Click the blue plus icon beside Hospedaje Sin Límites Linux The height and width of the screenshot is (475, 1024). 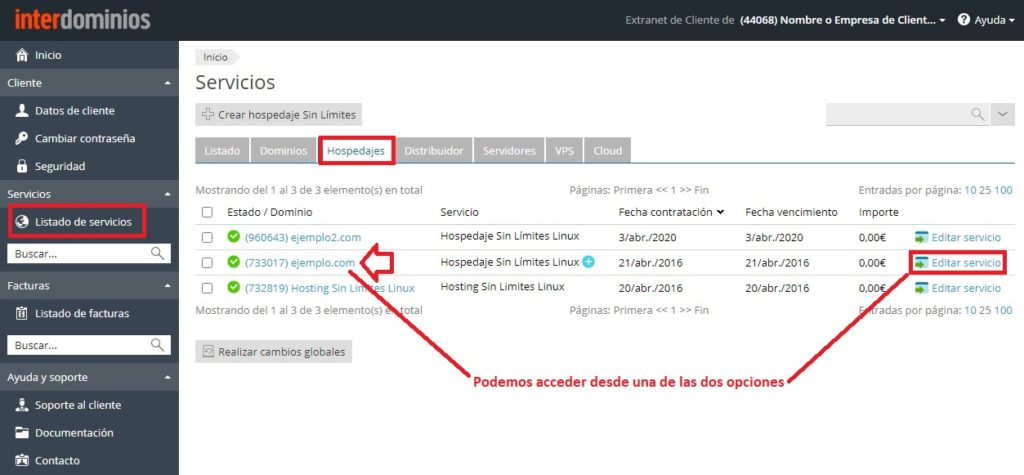588,262
